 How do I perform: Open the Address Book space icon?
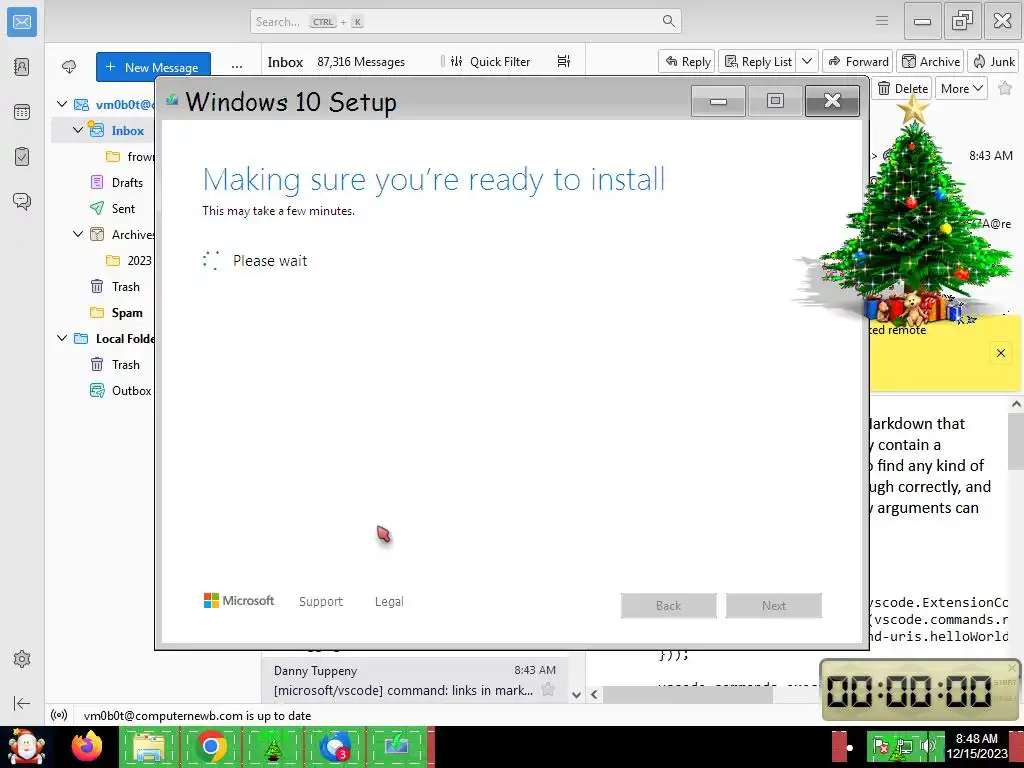[22, 67]
